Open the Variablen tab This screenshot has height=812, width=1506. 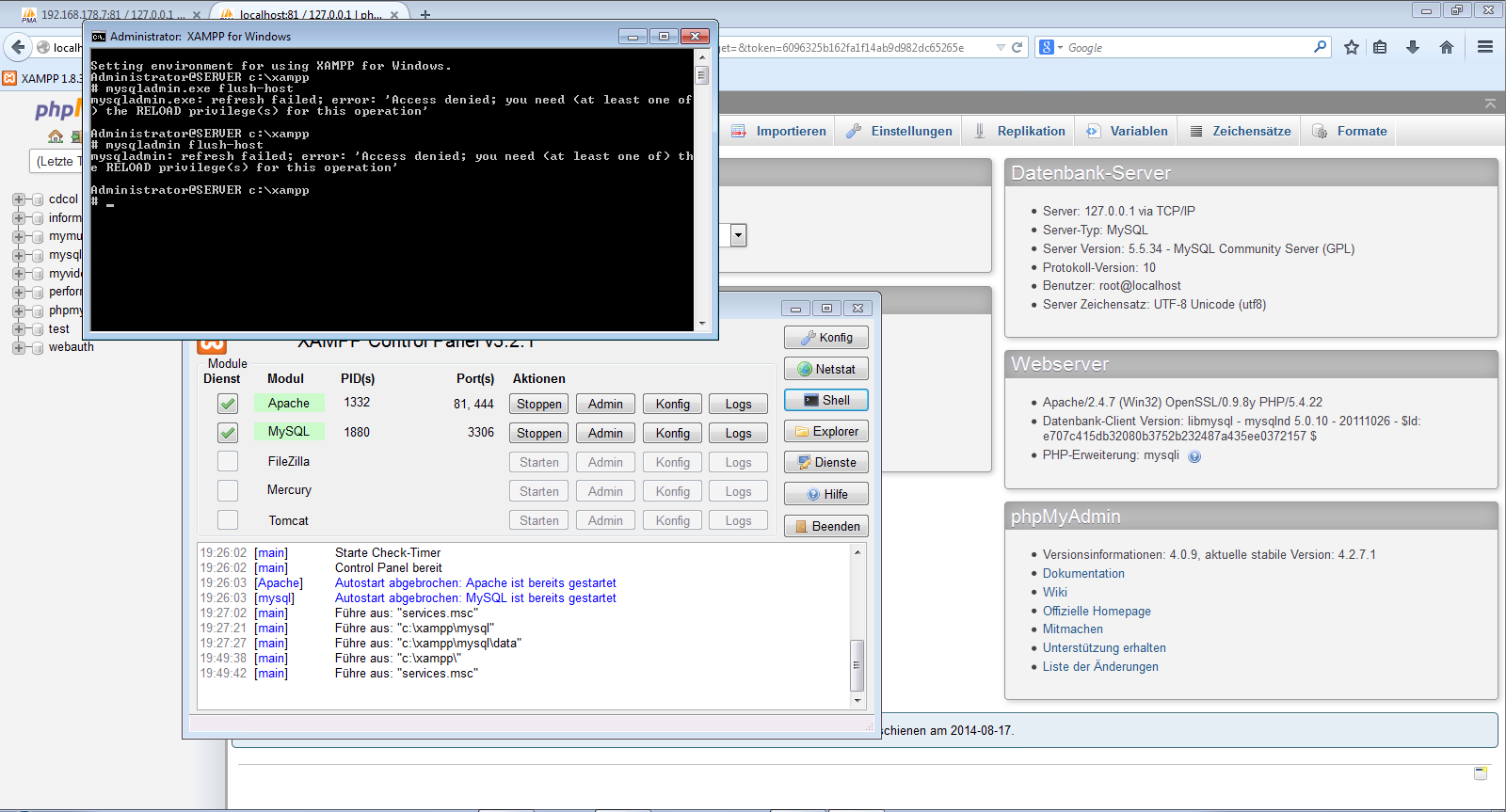pyautogui.click(x=1127, y=132)
